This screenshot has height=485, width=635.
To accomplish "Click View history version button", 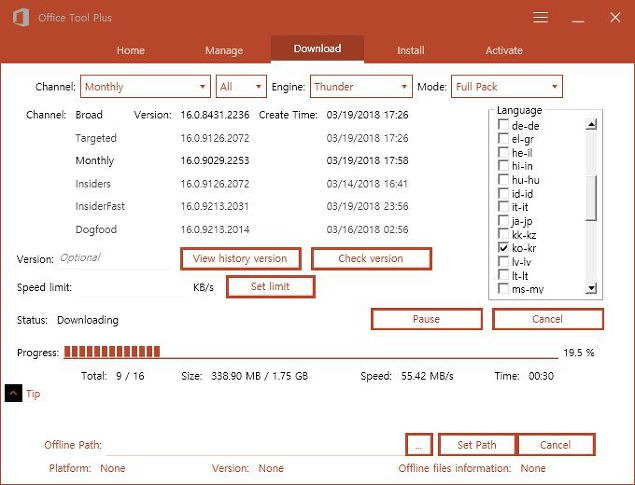I will [240, 258].
